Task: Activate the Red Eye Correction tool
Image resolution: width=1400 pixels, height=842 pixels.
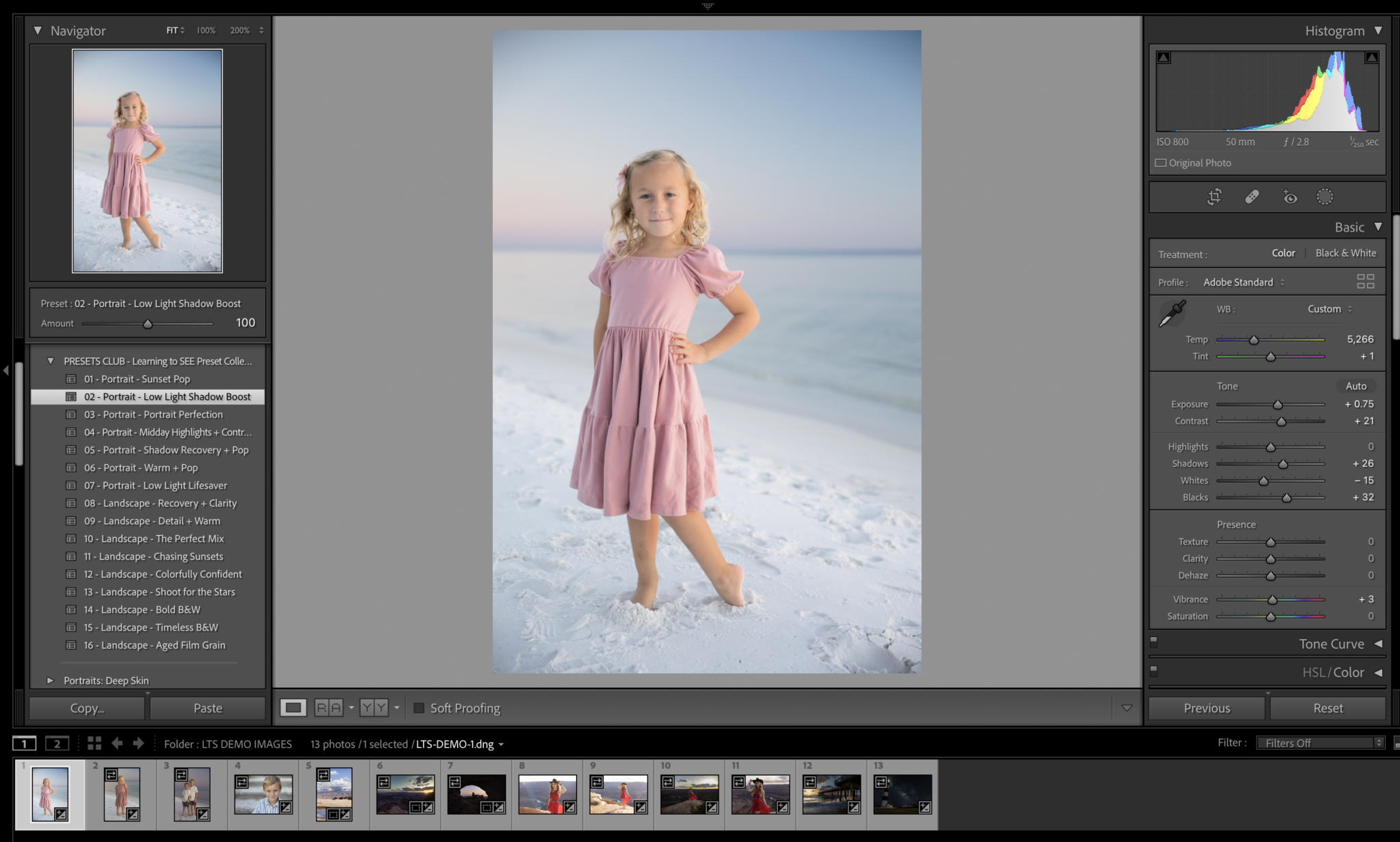Action: click(x=1289, y=198)
